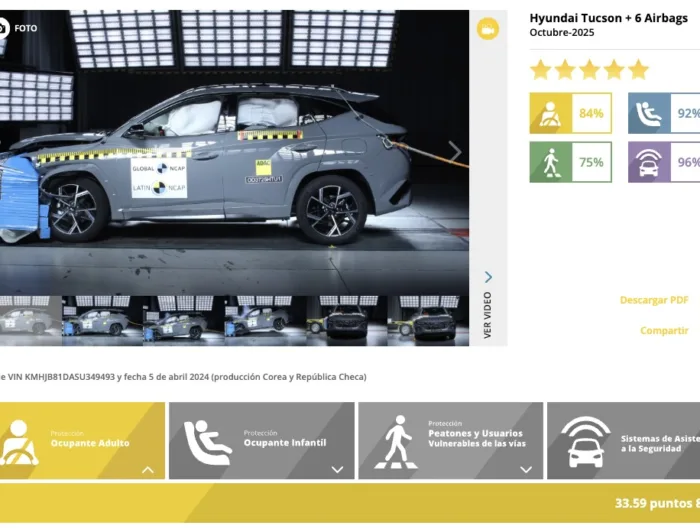This screenshot has height=529, width=700.
Task: Click the seatbelt driver icon in Ocupante Adulto
Action: (x=20, y=442)
